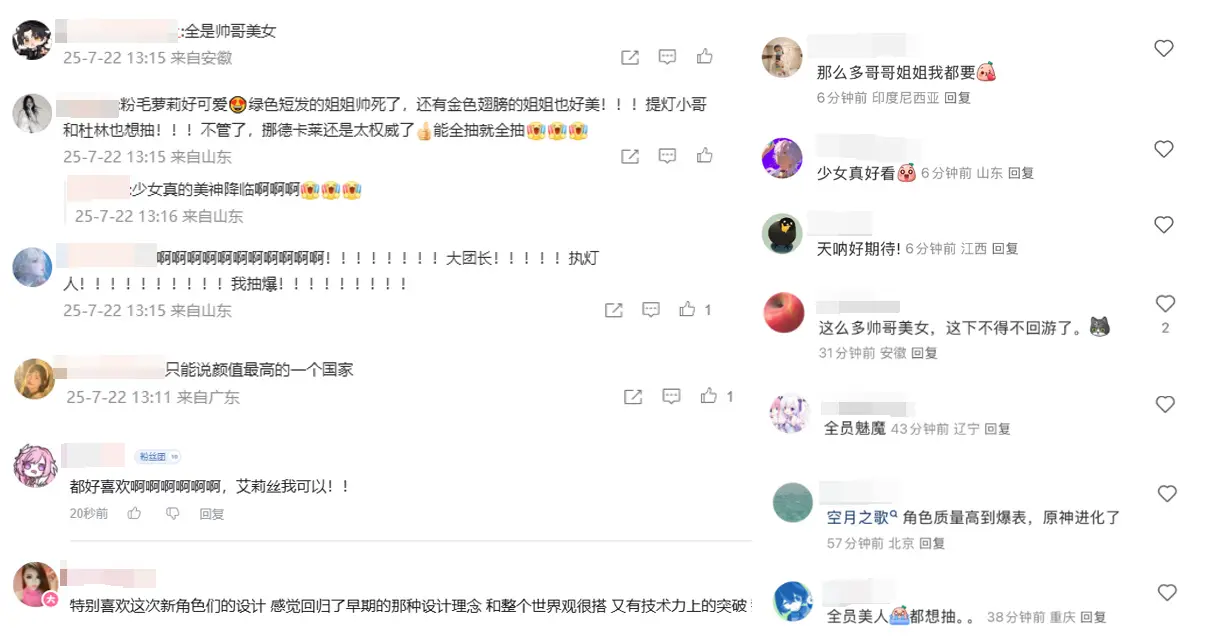Screen dimensions: 1208x636
Task: Heart the 全员魅魔 comment
Action: tap(1165, 404)
